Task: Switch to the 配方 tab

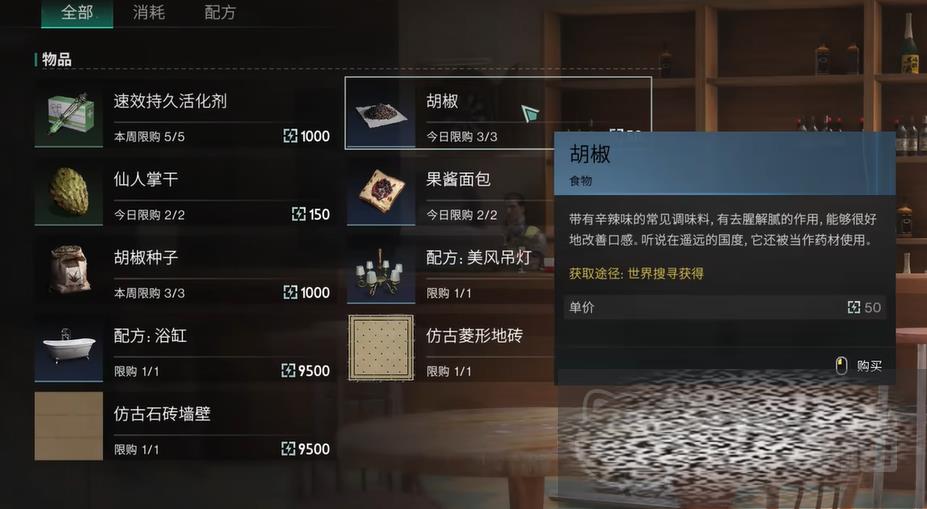Action: coord(220,12)
